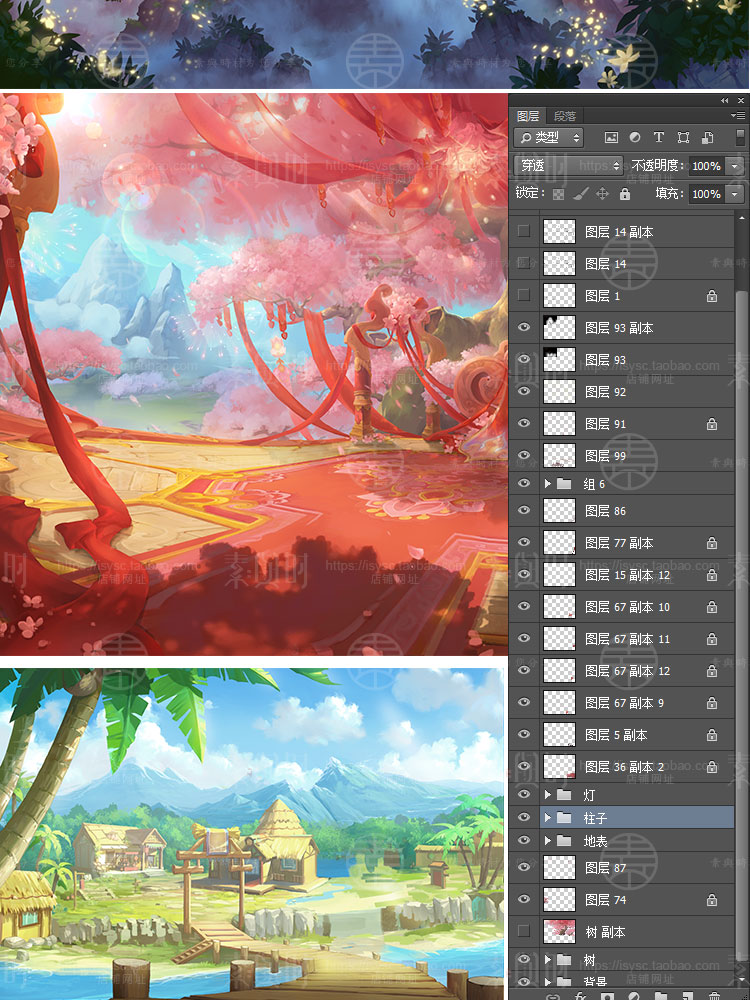Hide layer 图层 92 via eye icon

(x=524, y=391)
